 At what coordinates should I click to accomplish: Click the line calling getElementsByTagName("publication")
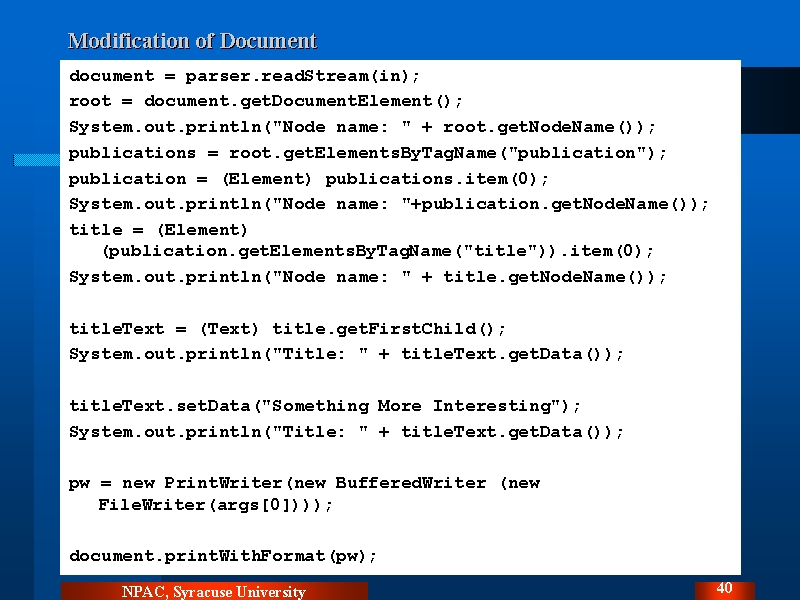point(367,153)
